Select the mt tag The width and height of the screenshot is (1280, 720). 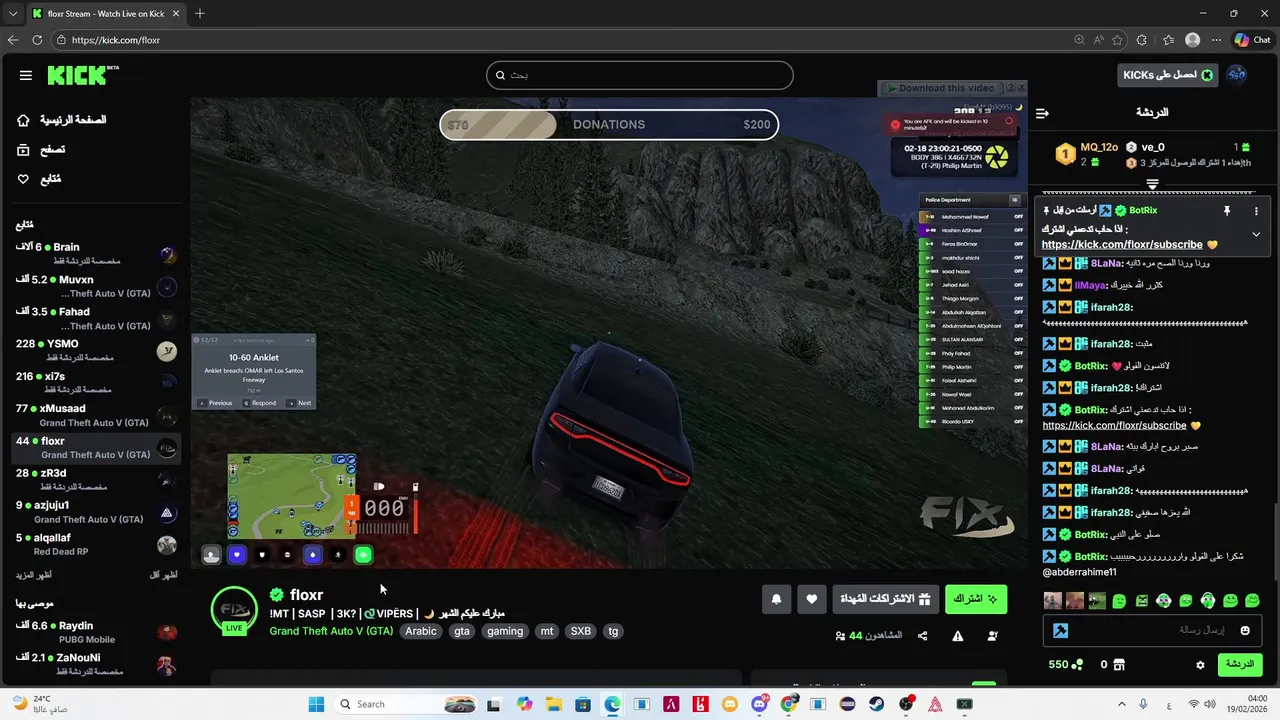547,631
